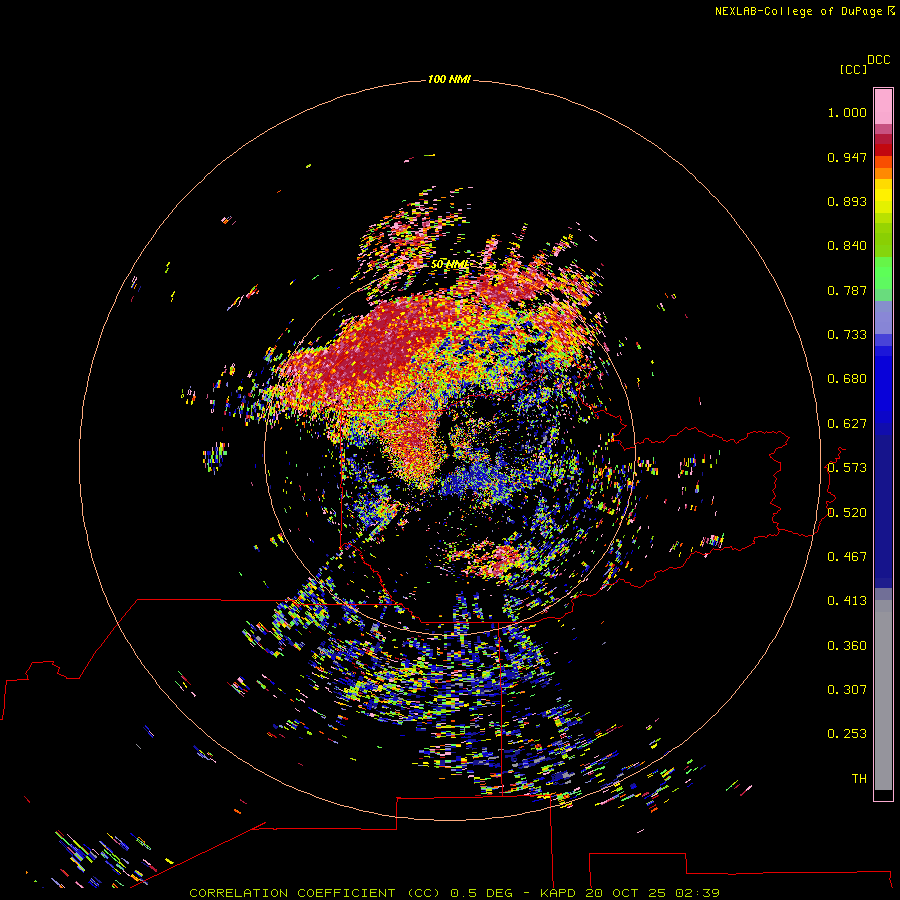Click the 0.947 scale value
This screenshot has width=900, height=900.
point(847,157)
